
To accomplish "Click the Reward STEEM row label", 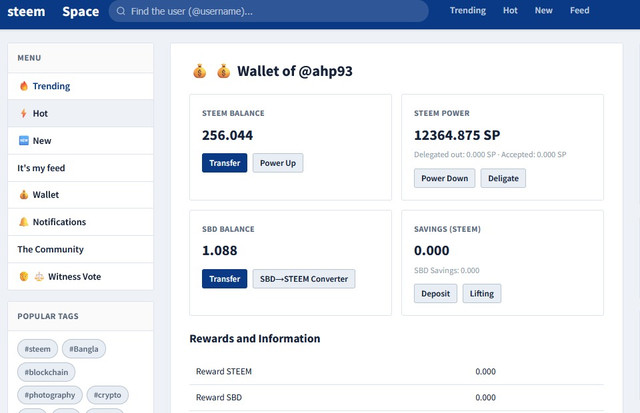I will coord(224,371).
